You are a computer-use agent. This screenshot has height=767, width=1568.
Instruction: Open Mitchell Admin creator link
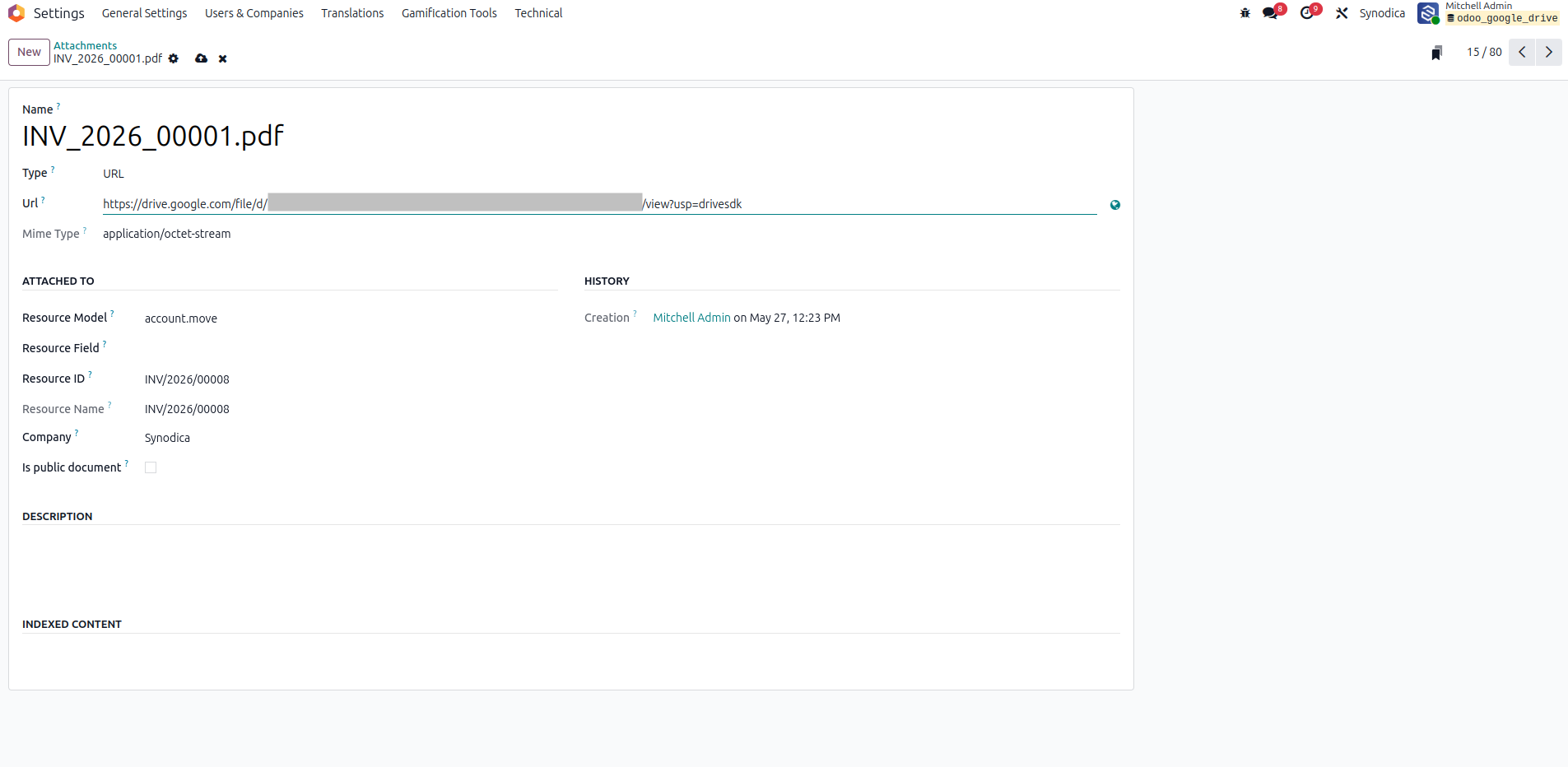pos(691,318)
